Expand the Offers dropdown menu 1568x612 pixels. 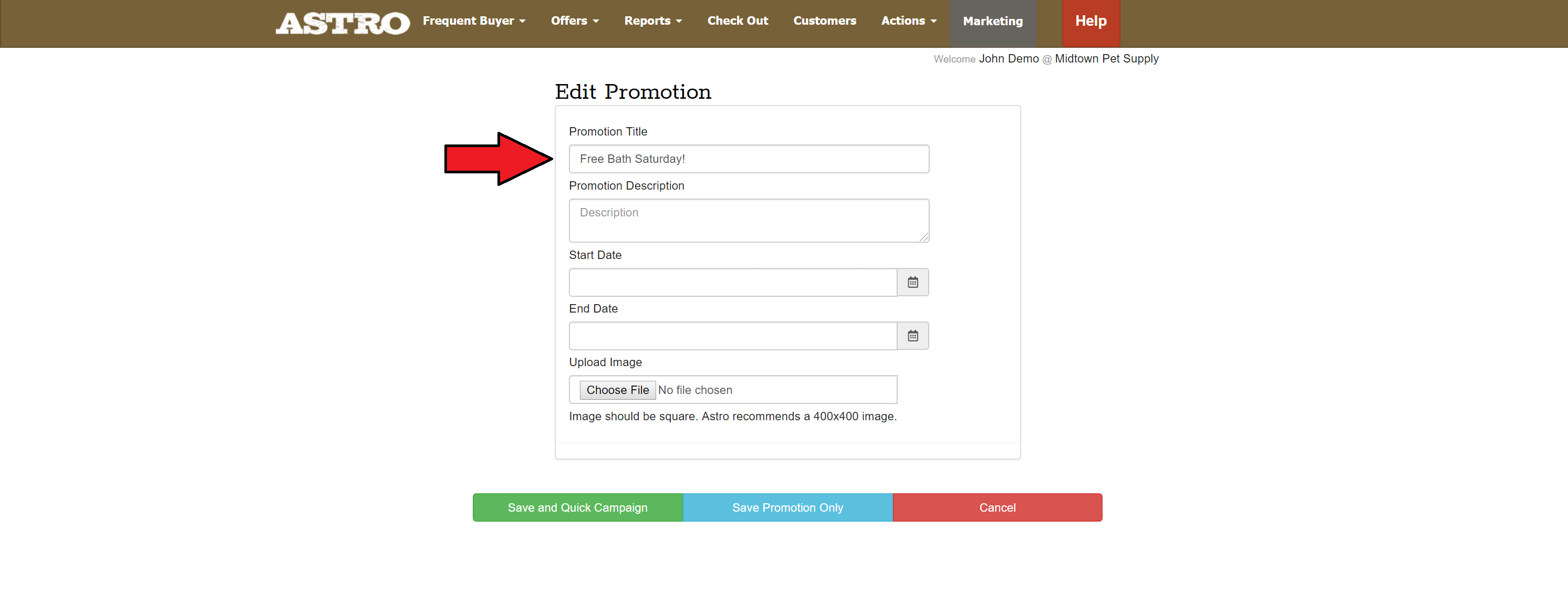pyautogui.click(x=574, y=20)
